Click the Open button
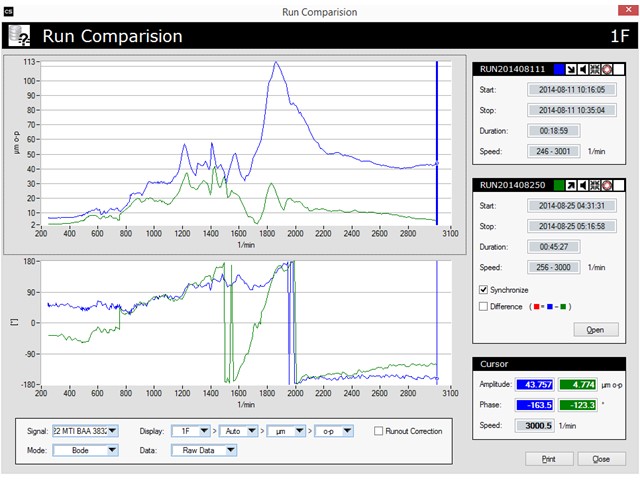Image resolution: width=640 pixels, height=480 pixels. (595, 329)
